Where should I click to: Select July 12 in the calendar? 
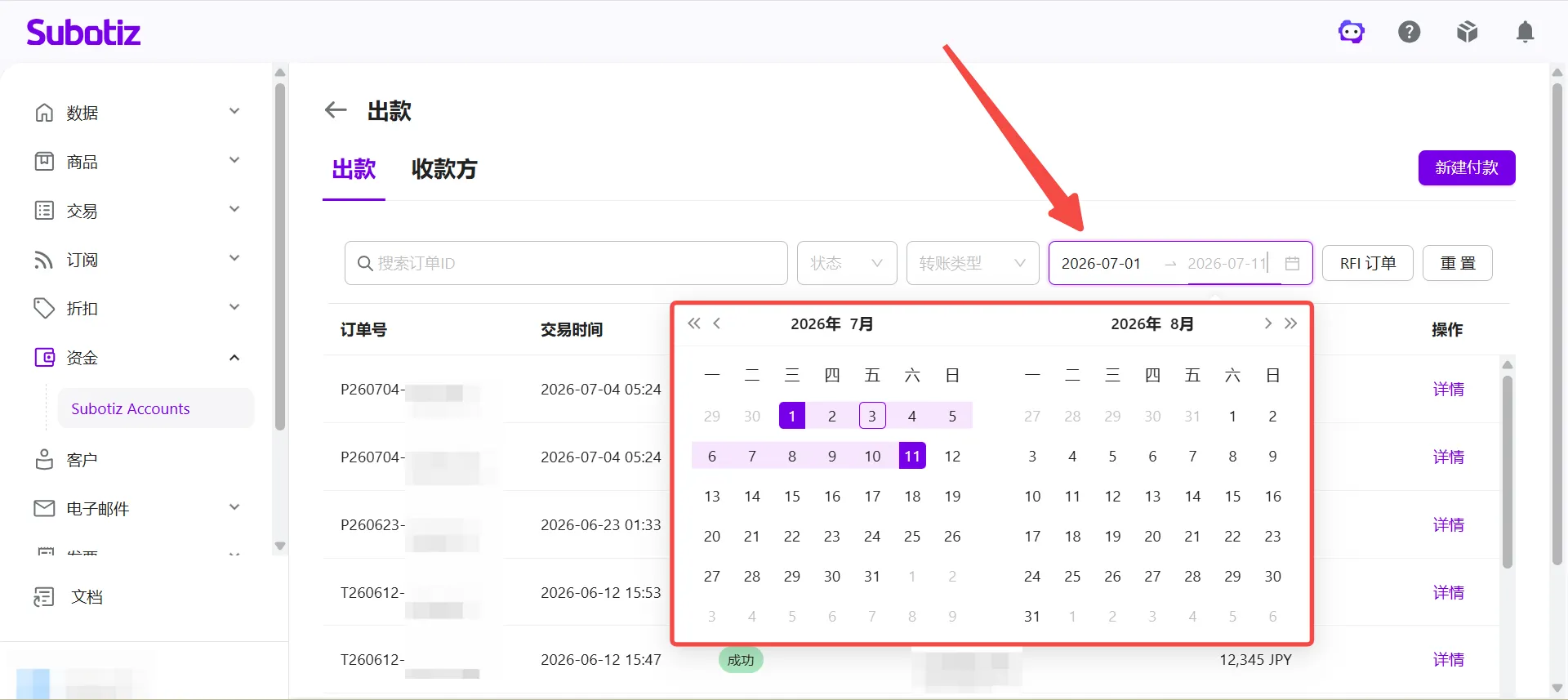click(x=952, y=456)
